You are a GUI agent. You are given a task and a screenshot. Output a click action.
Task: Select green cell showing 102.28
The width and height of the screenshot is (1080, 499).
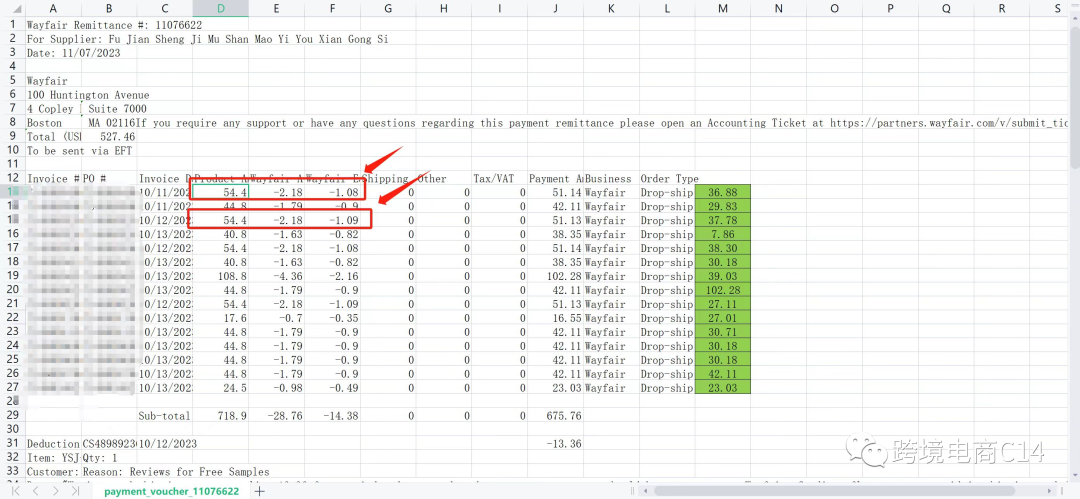click(722, 290)
